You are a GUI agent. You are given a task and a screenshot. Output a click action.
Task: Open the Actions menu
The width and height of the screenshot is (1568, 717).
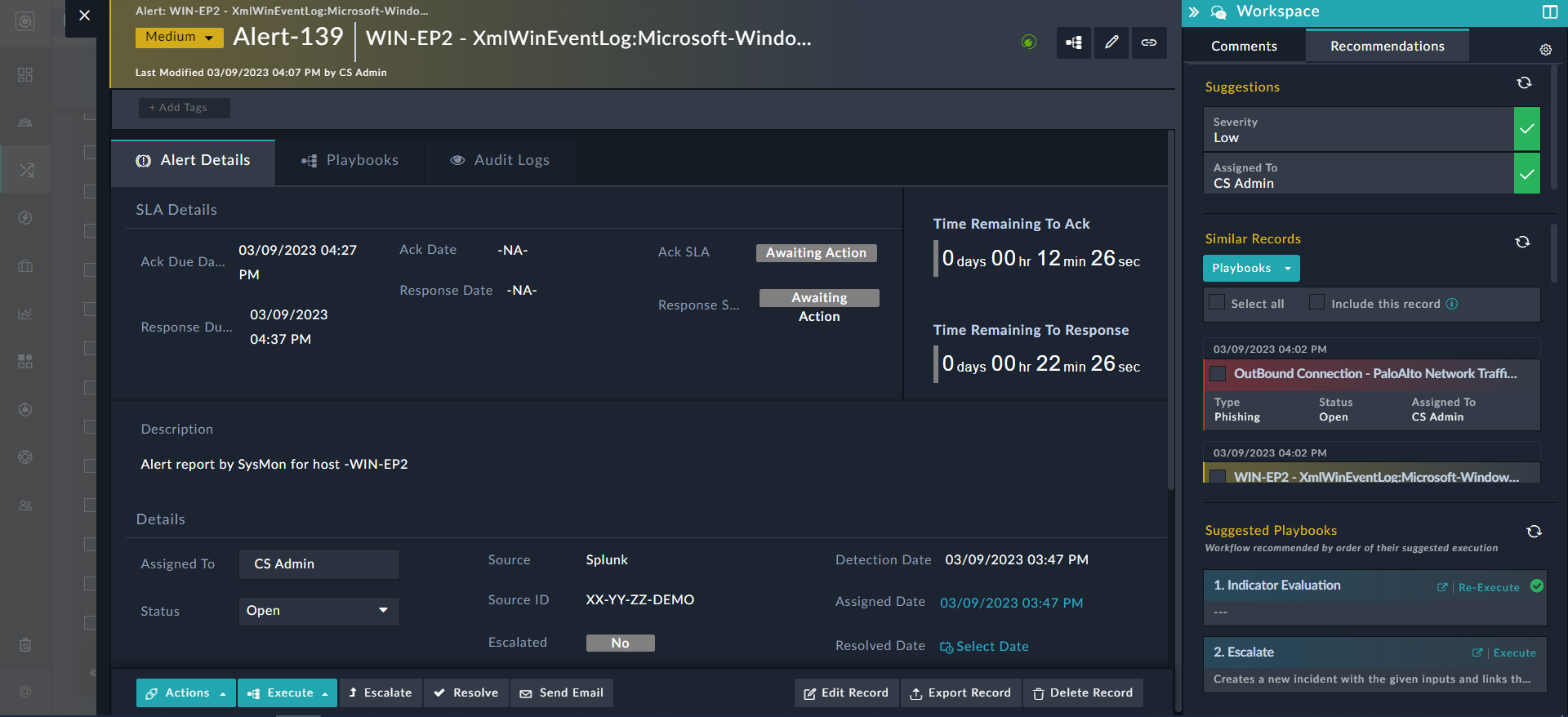(x=185, y=693)
